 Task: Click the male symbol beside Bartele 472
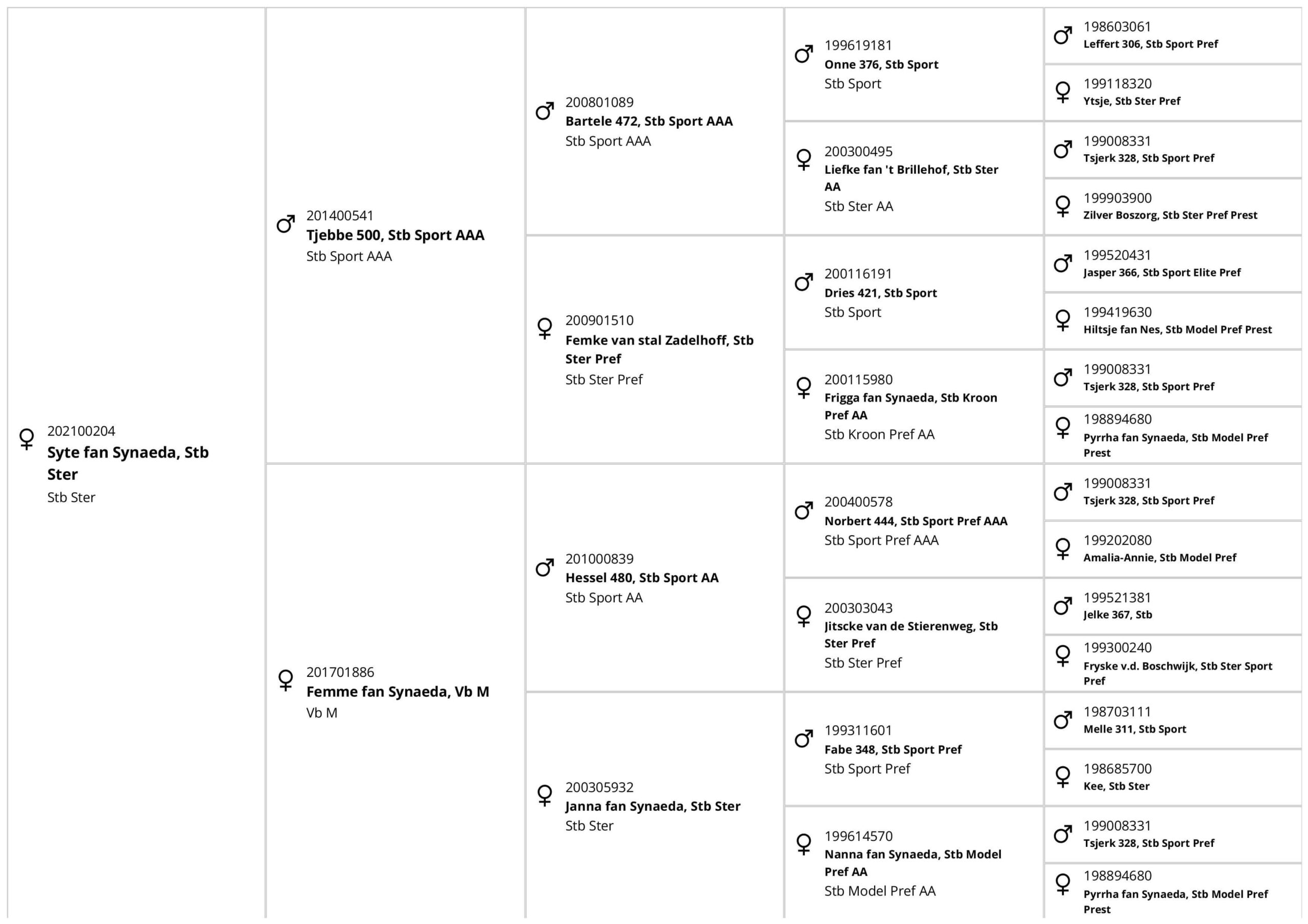tap(545, 110)
